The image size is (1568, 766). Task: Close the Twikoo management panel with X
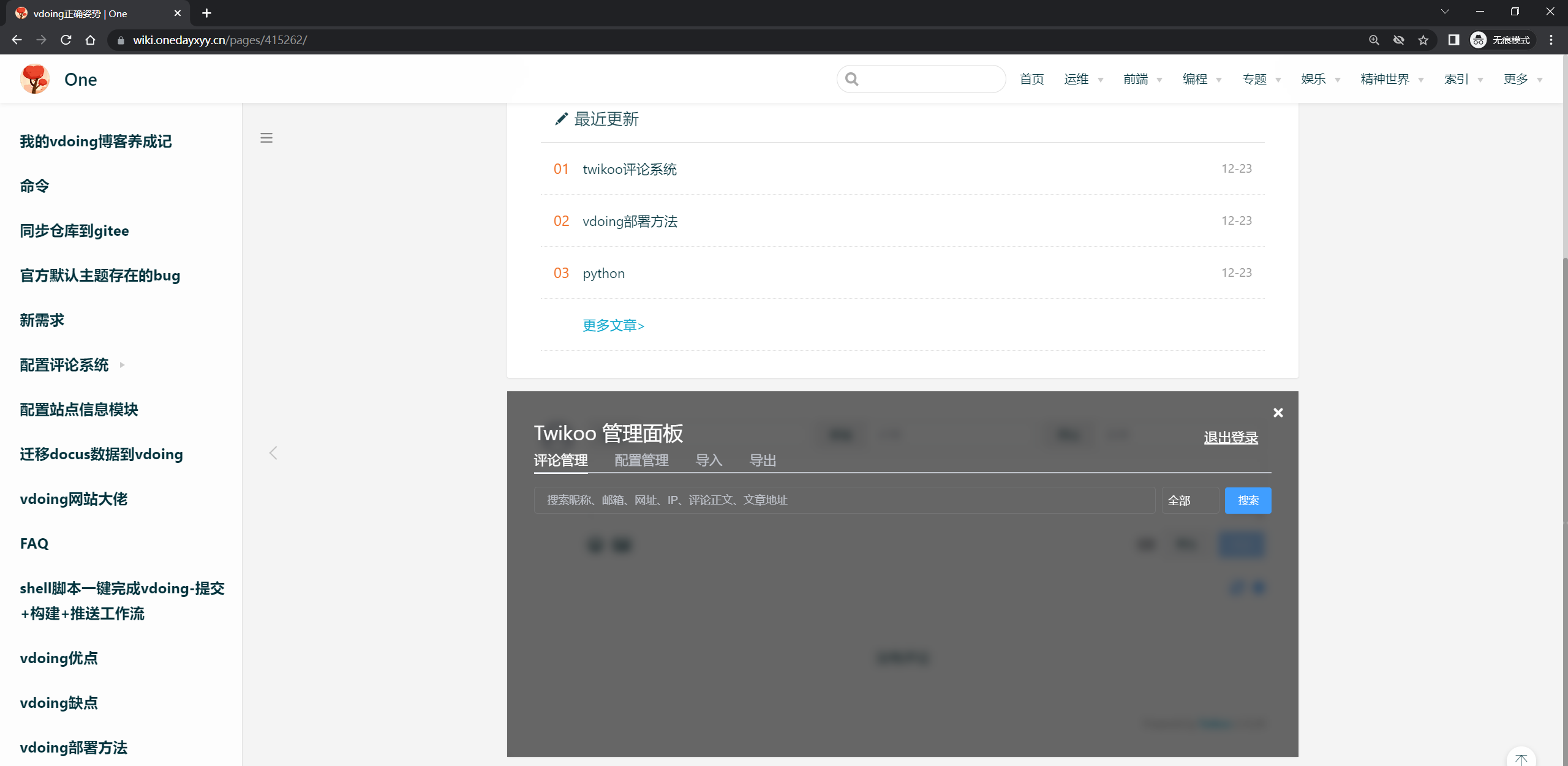point(1278,413)
